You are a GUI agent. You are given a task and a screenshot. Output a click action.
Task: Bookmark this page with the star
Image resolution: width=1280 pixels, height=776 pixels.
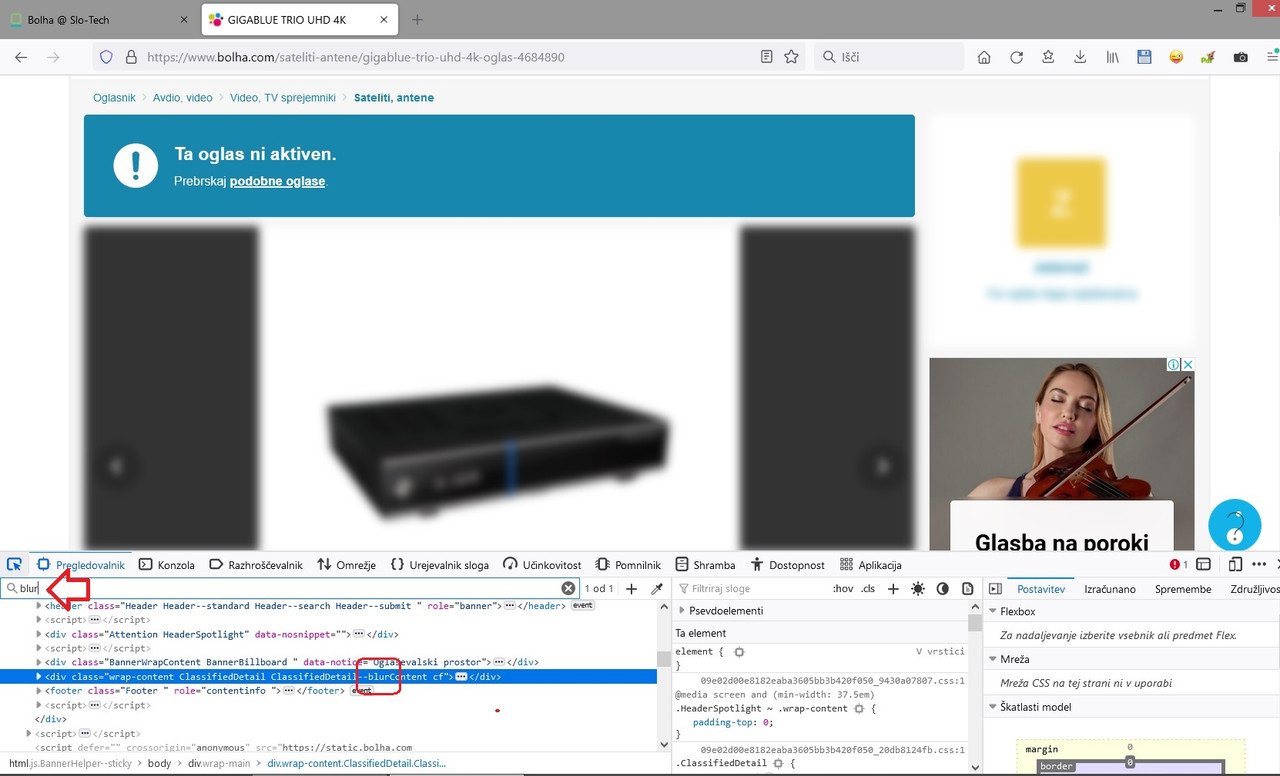click(x=791, y=57)
